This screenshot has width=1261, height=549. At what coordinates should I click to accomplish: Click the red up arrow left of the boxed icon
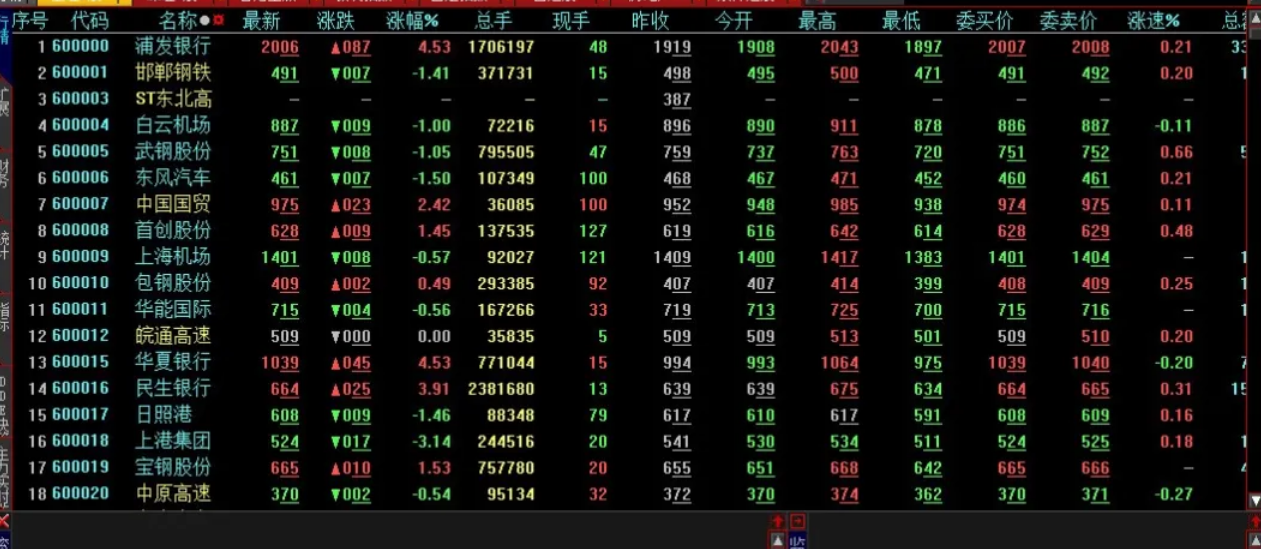[x=777, y=522]
